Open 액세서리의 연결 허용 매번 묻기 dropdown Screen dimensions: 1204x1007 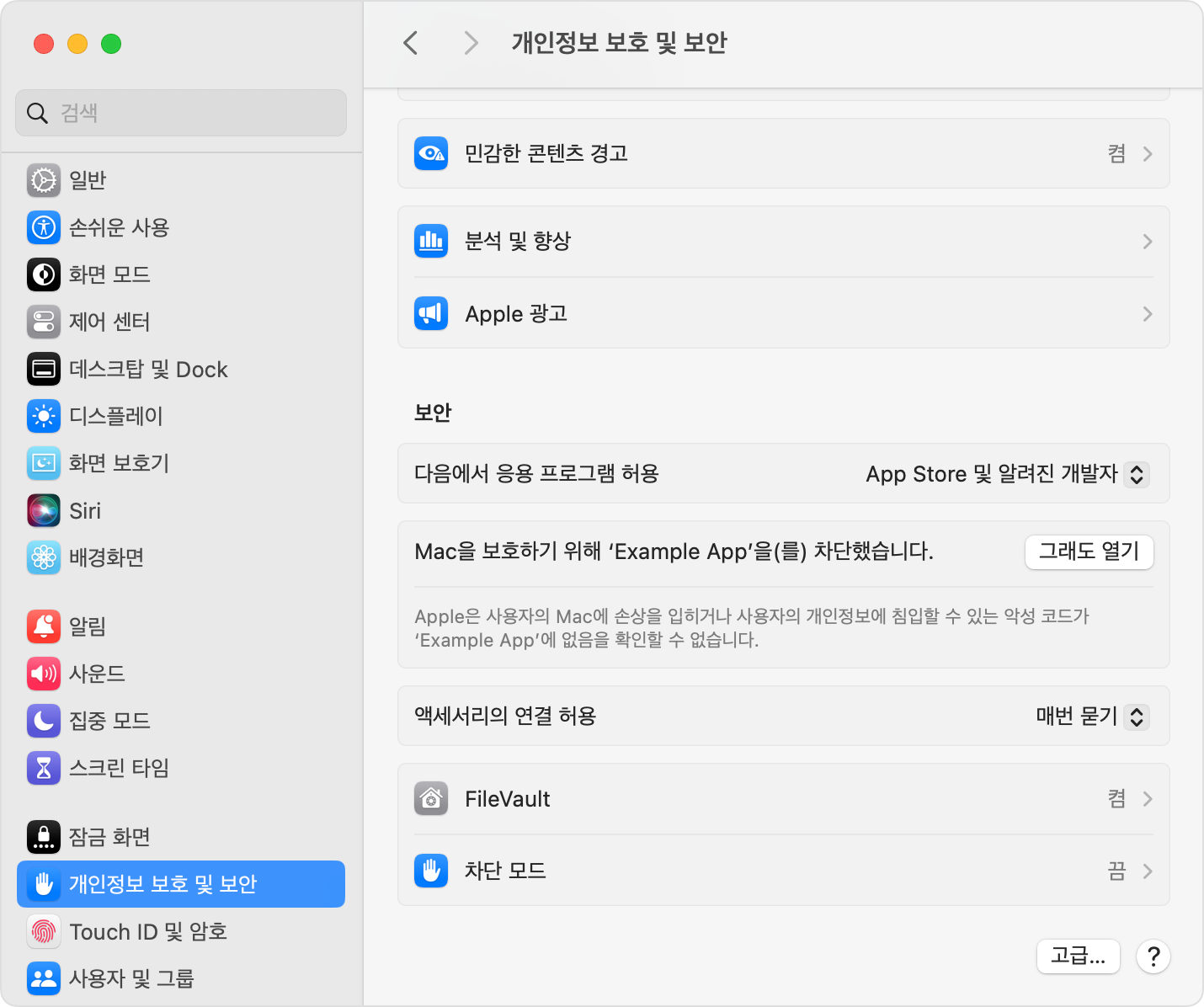pos(1137,717)
